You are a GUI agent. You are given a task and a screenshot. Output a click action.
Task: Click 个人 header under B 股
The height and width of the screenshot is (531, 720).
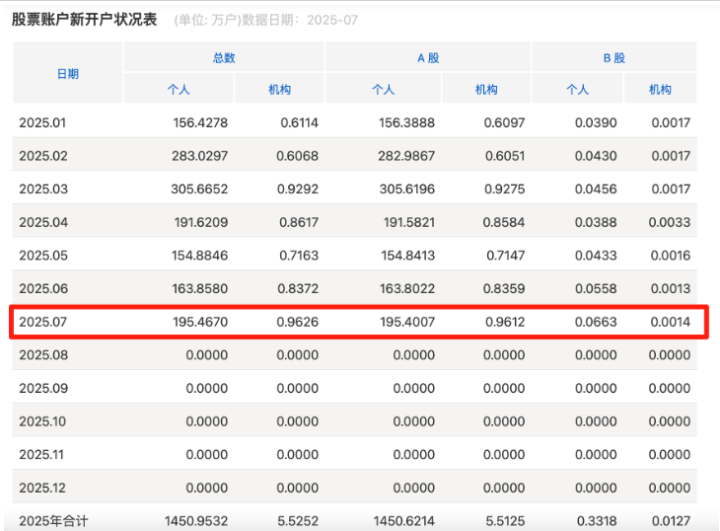(x=578, y=89)
